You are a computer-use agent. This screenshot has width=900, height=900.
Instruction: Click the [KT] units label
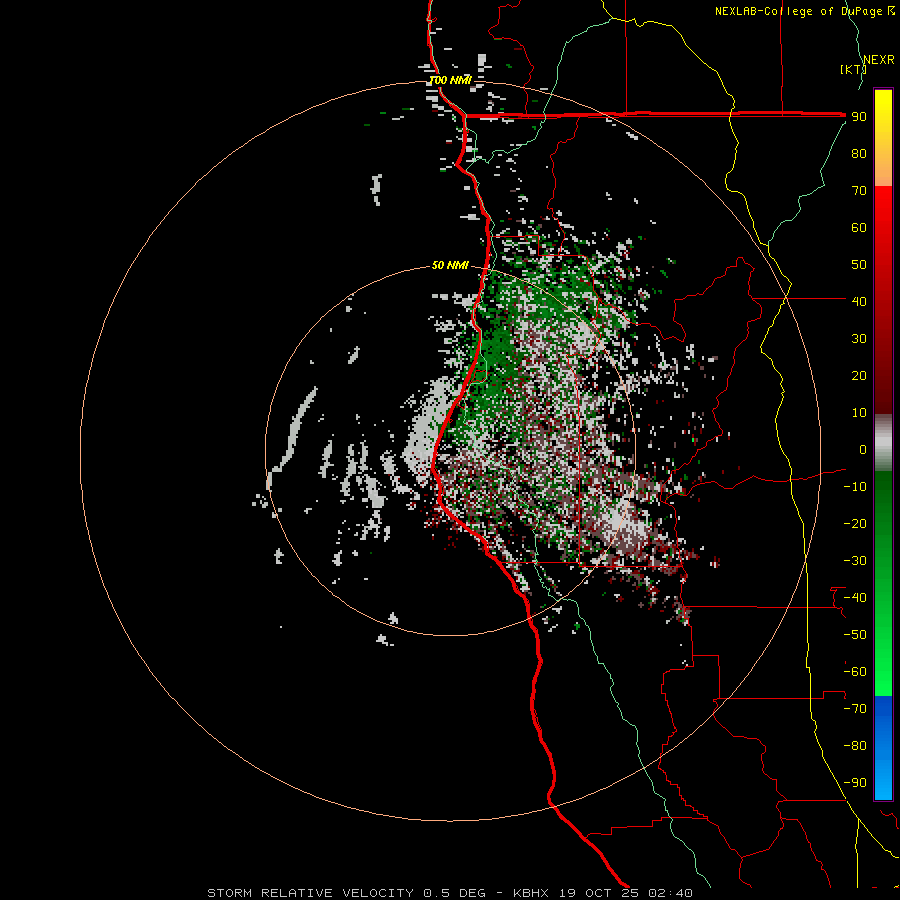[x=853, y=69]
